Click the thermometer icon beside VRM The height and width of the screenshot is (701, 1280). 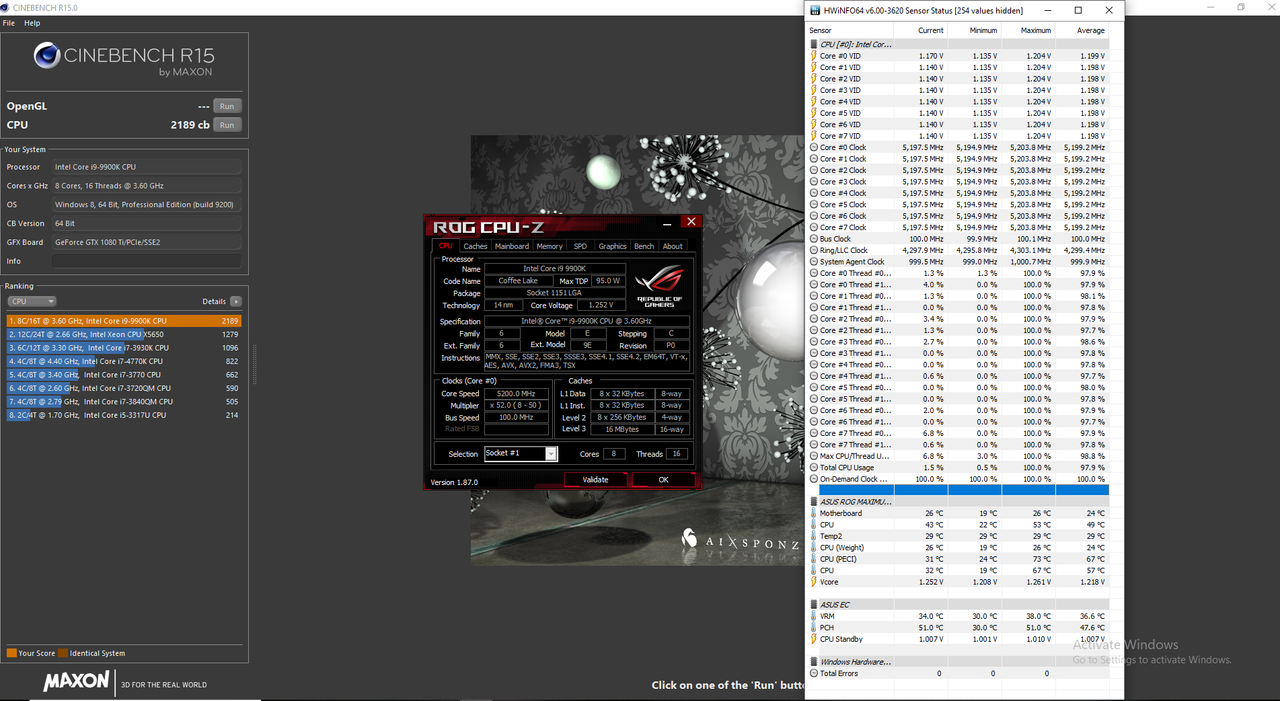(814, 616)
